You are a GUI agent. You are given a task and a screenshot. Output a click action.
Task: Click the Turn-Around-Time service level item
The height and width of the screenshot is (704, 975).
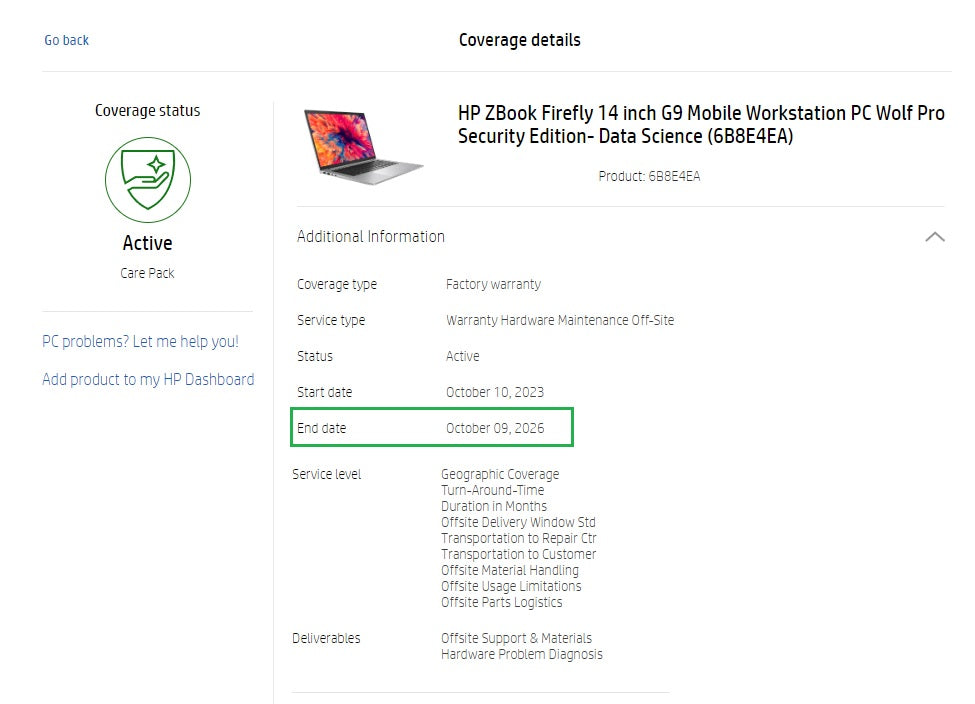click(493, 490)
